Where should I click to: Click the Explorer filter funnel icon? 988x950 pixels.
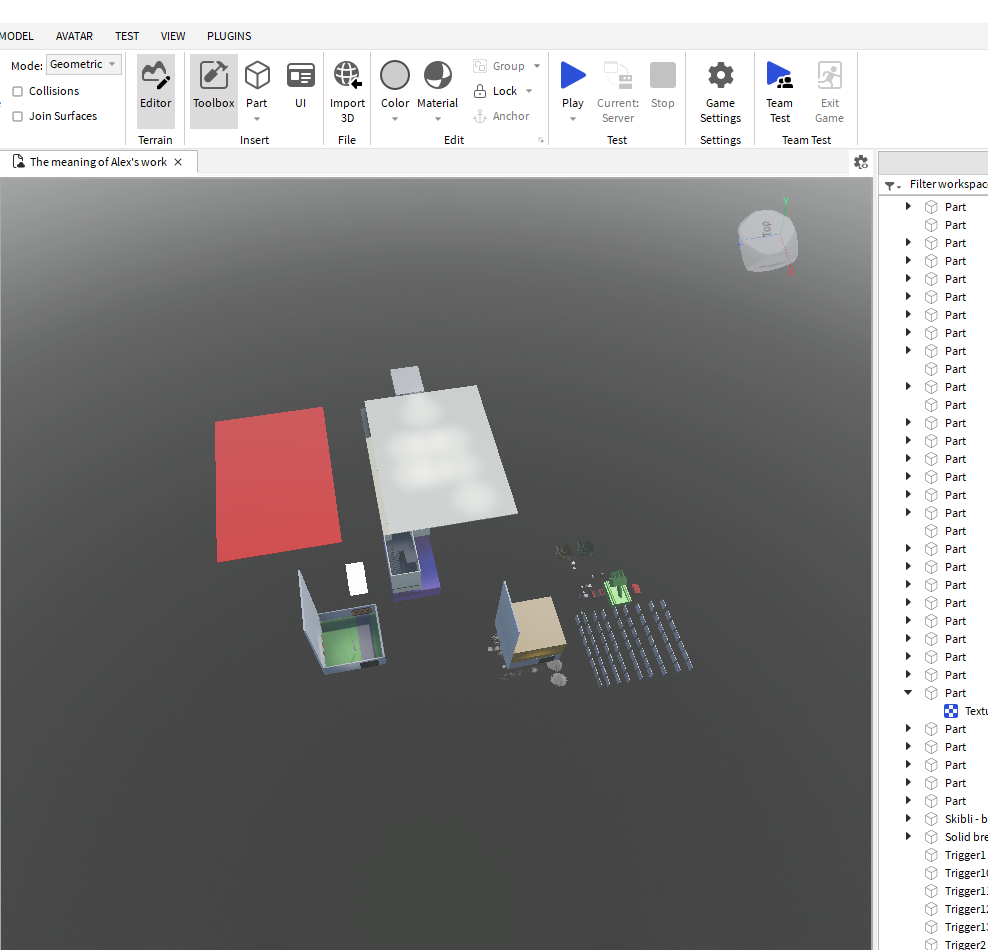[890, 185]
